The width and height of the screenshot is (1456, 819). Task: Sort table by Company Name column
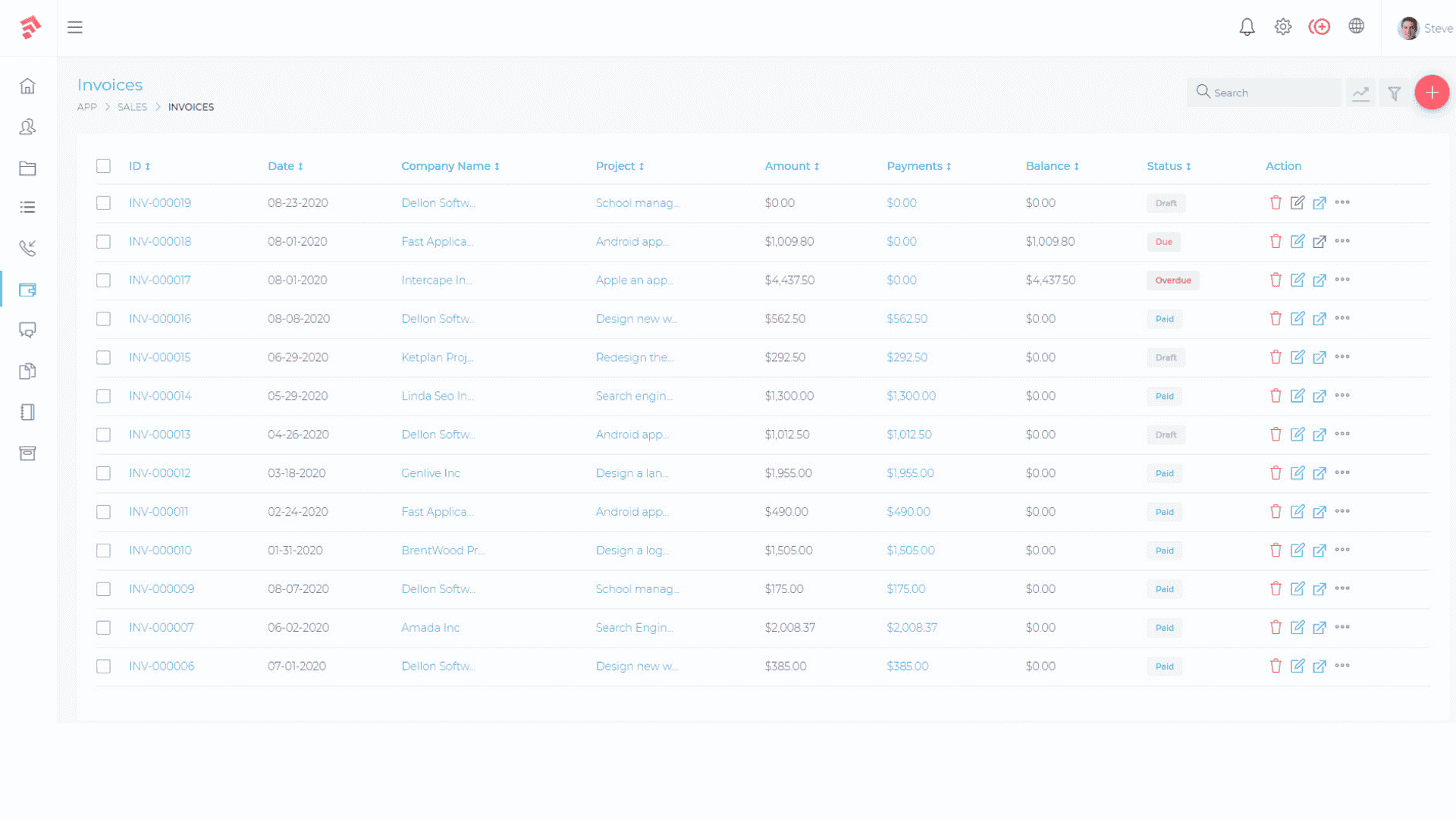coord(450,166)
